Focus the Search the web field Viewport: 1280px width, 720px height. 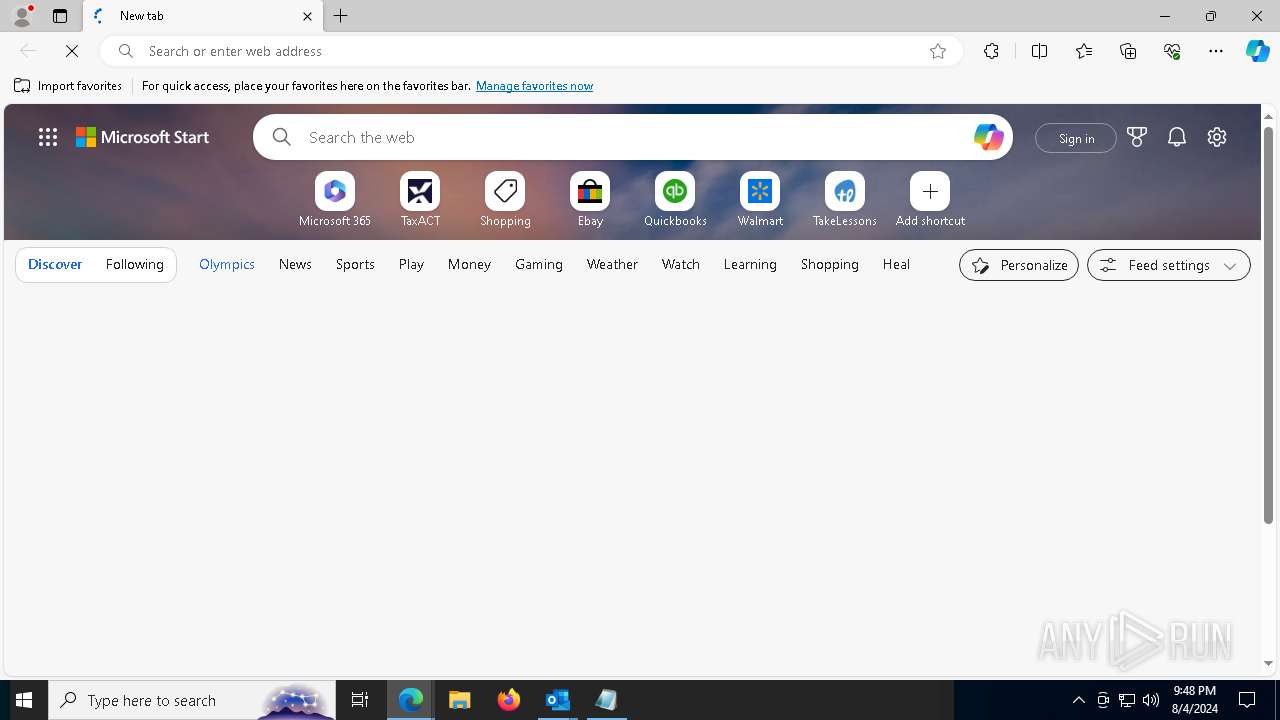click(633, 137)
